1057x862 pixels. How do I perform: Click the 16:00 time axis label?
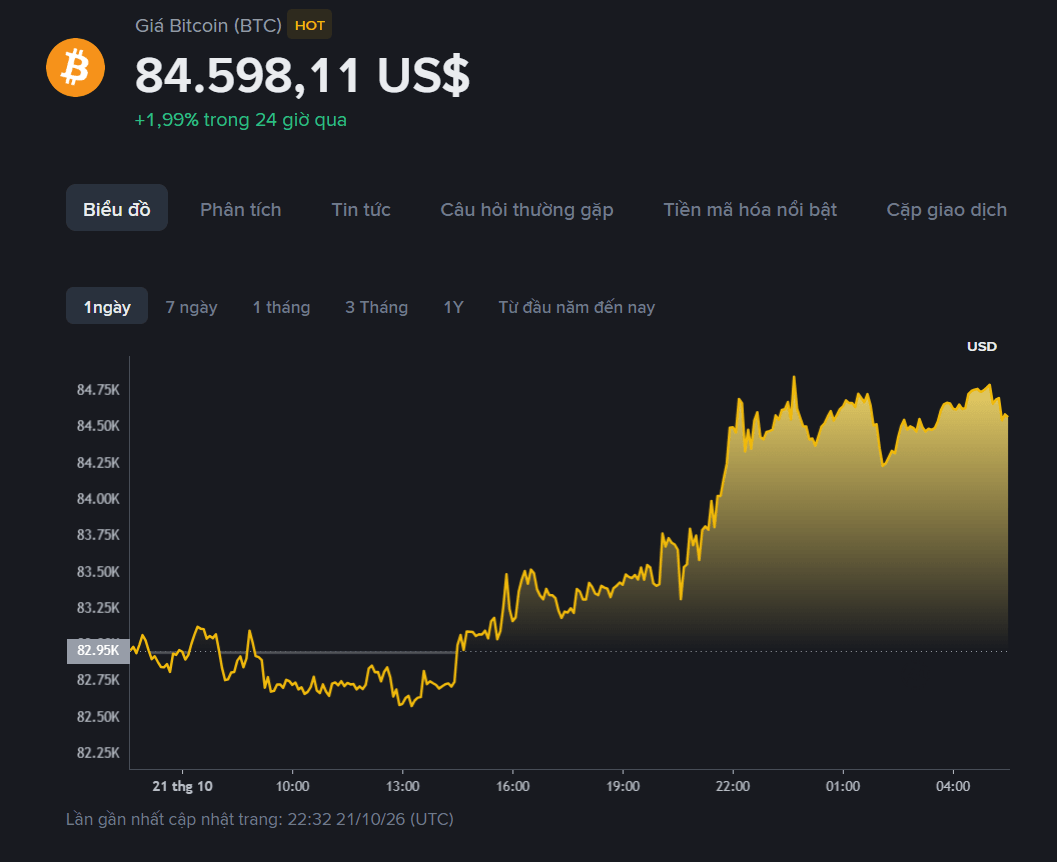click(x=512, y=786)
